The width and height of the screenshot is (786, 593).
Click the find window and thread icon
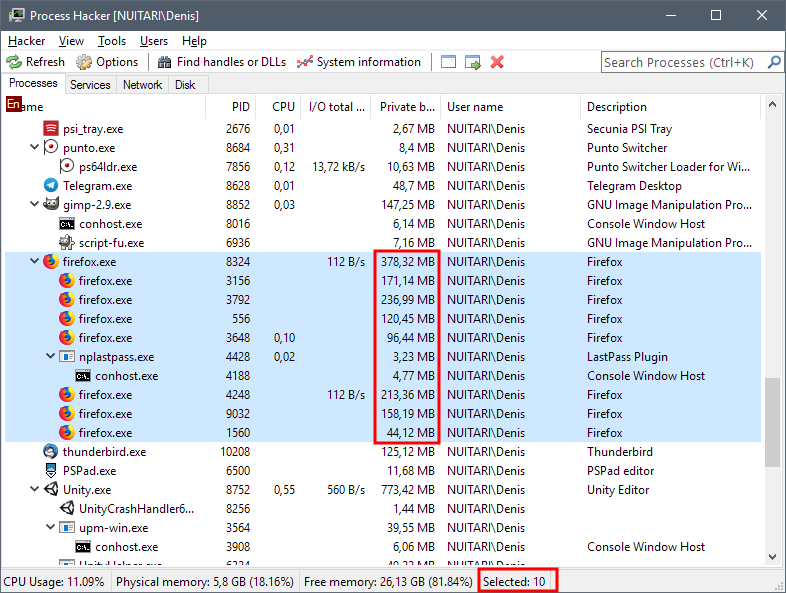[473, 62]
